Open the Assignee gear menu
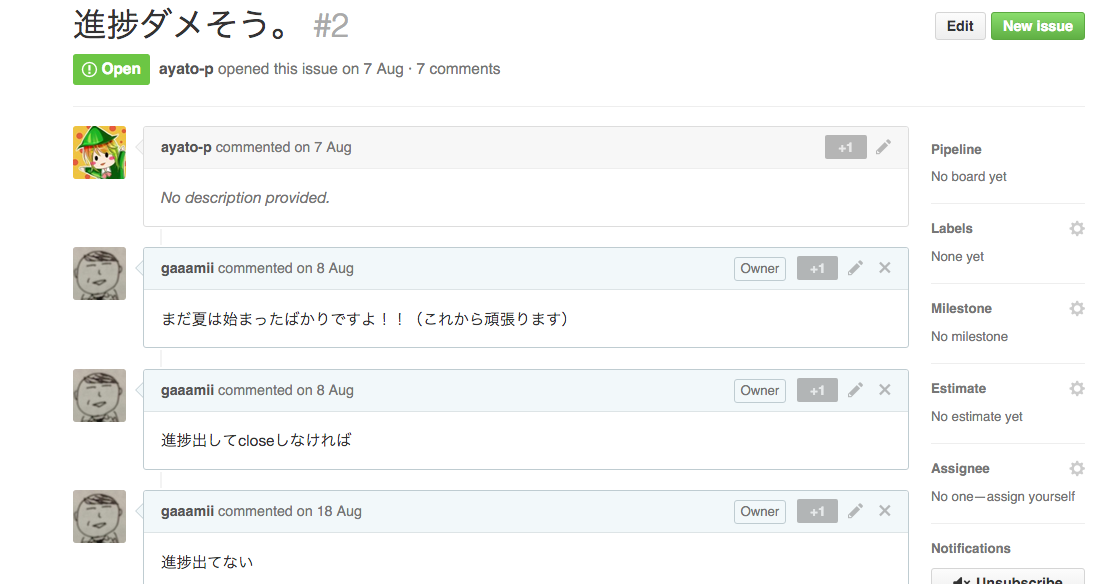 pos(1077,468)
